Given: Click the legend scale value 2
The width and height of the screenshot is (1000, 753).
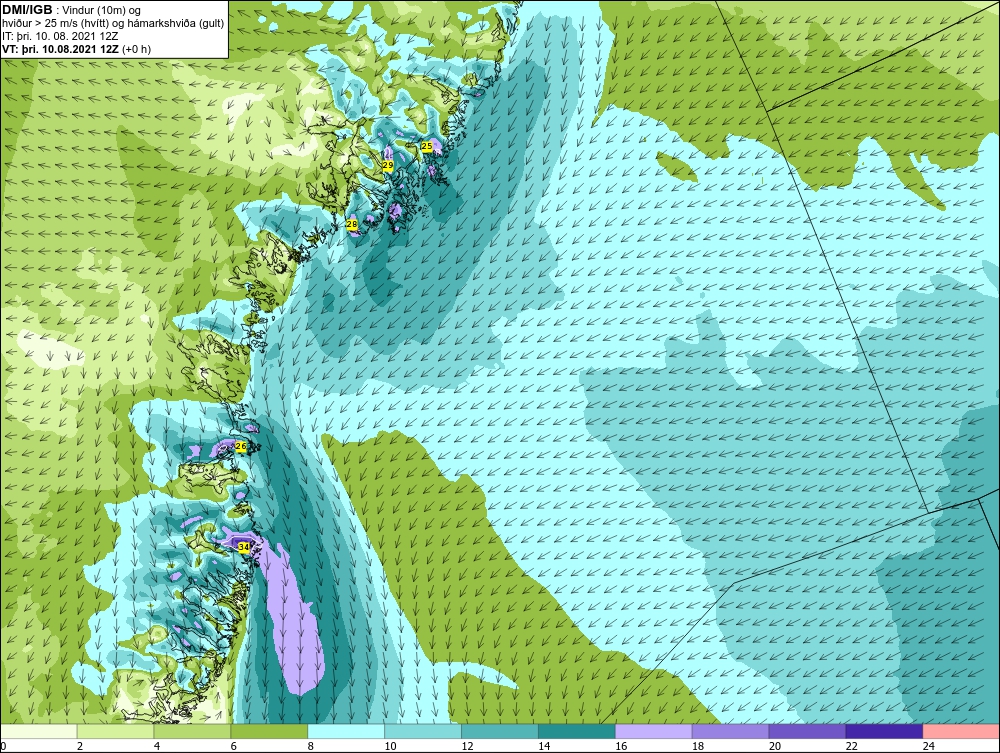Looking at the screenshot, I should coord(80,746).
